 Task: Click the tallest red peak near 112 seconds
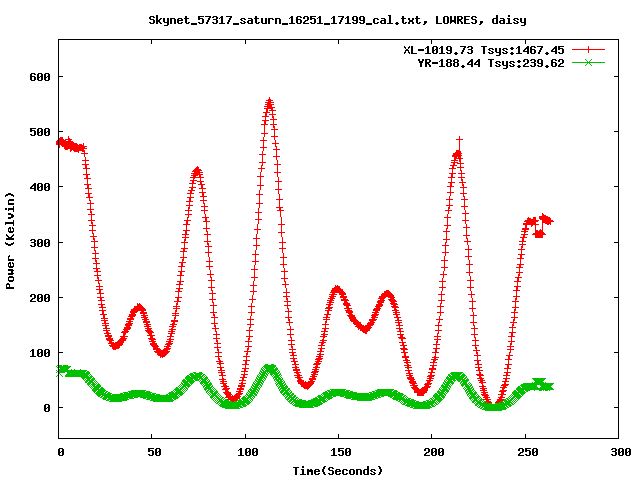coord(269,102)
